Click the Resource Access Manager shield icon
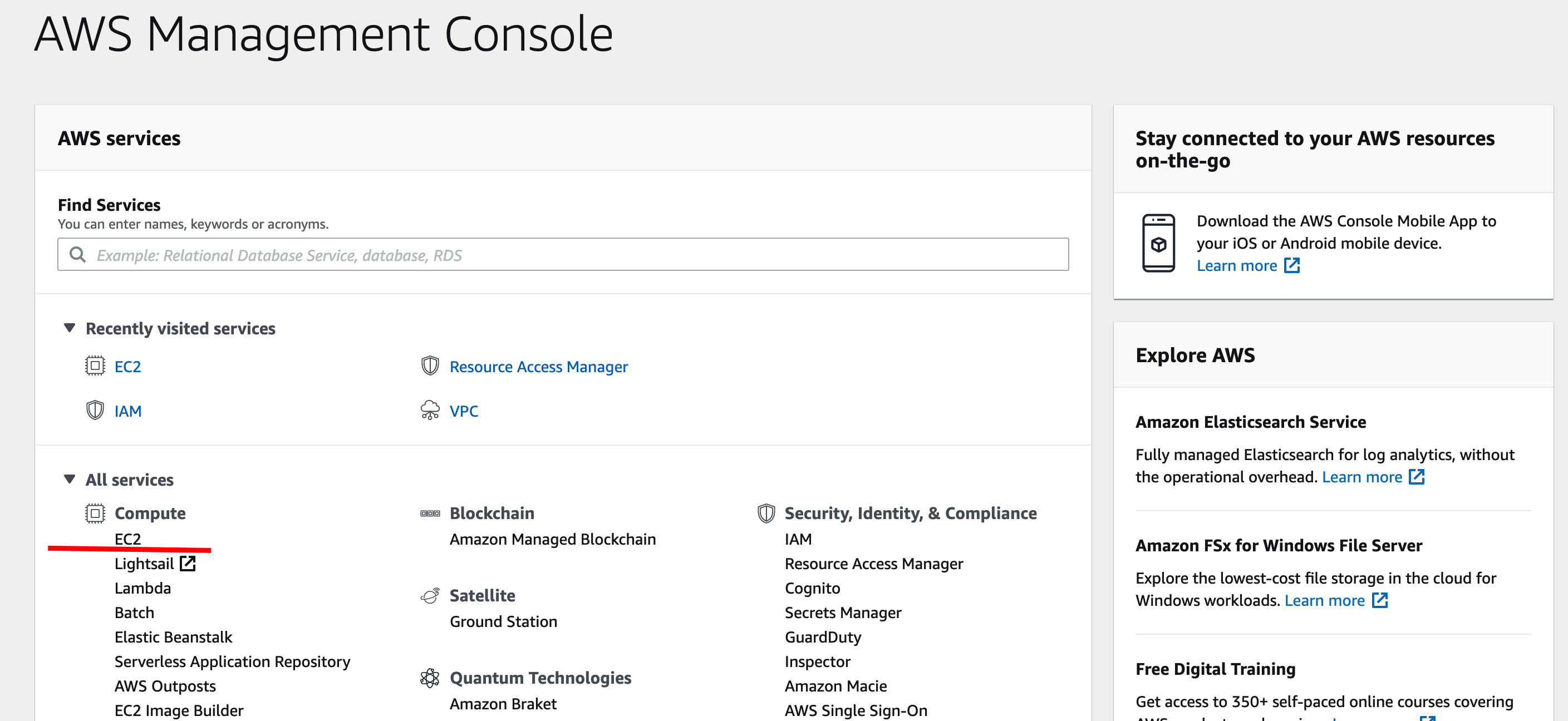 tap(430, 366)
